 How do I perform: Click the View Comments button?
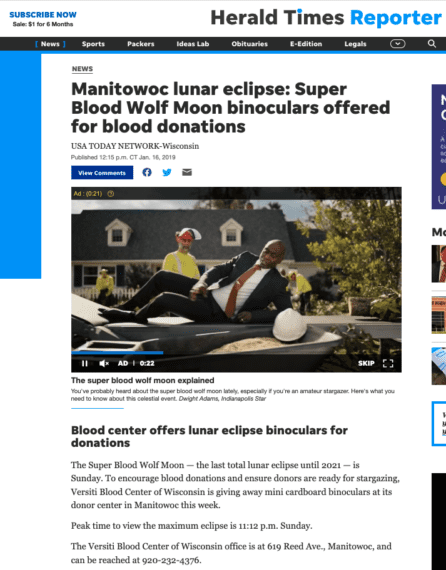[102, 173]
